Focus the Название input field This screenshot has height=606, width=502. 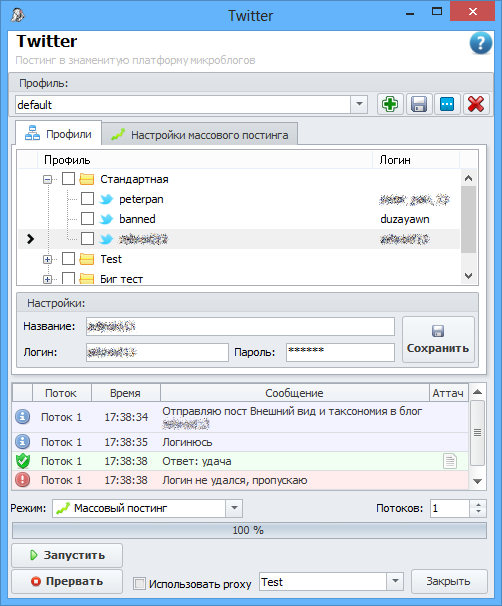240,327
